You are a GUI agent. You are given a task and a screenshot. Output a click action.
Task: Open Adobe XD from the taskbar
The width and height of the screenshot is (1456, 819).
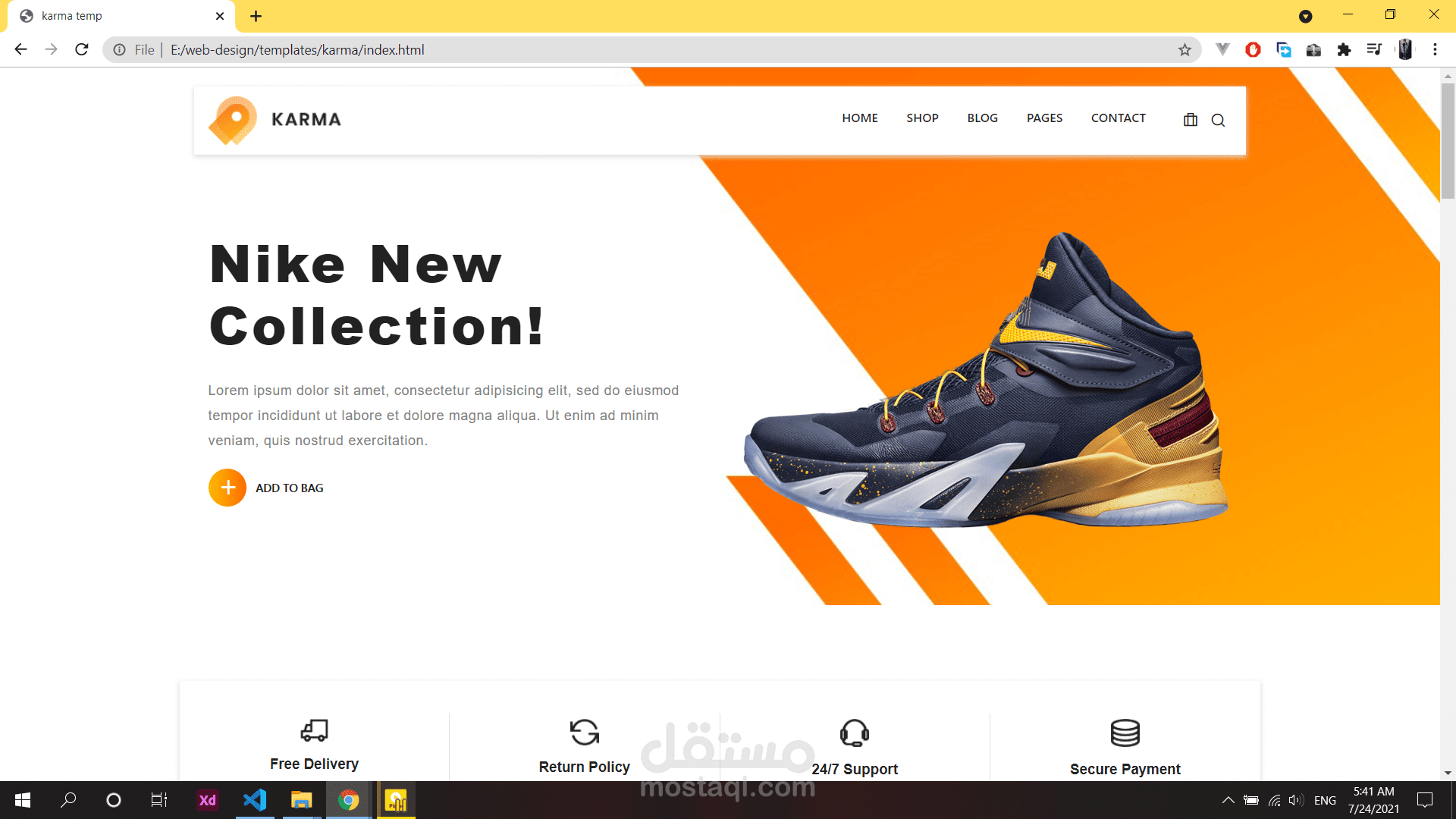[207, 800]
